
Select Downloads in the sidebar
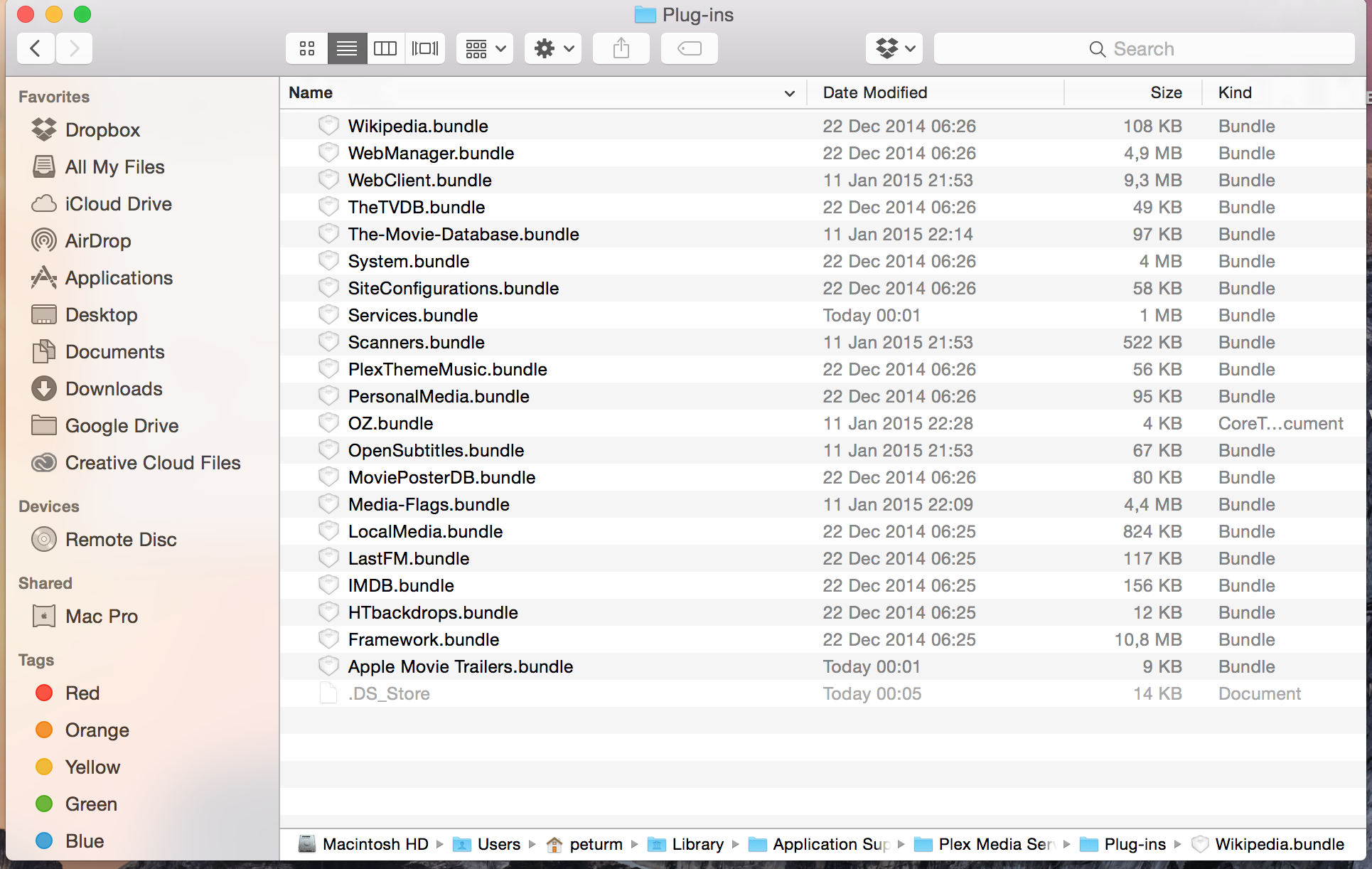point(113,388)
